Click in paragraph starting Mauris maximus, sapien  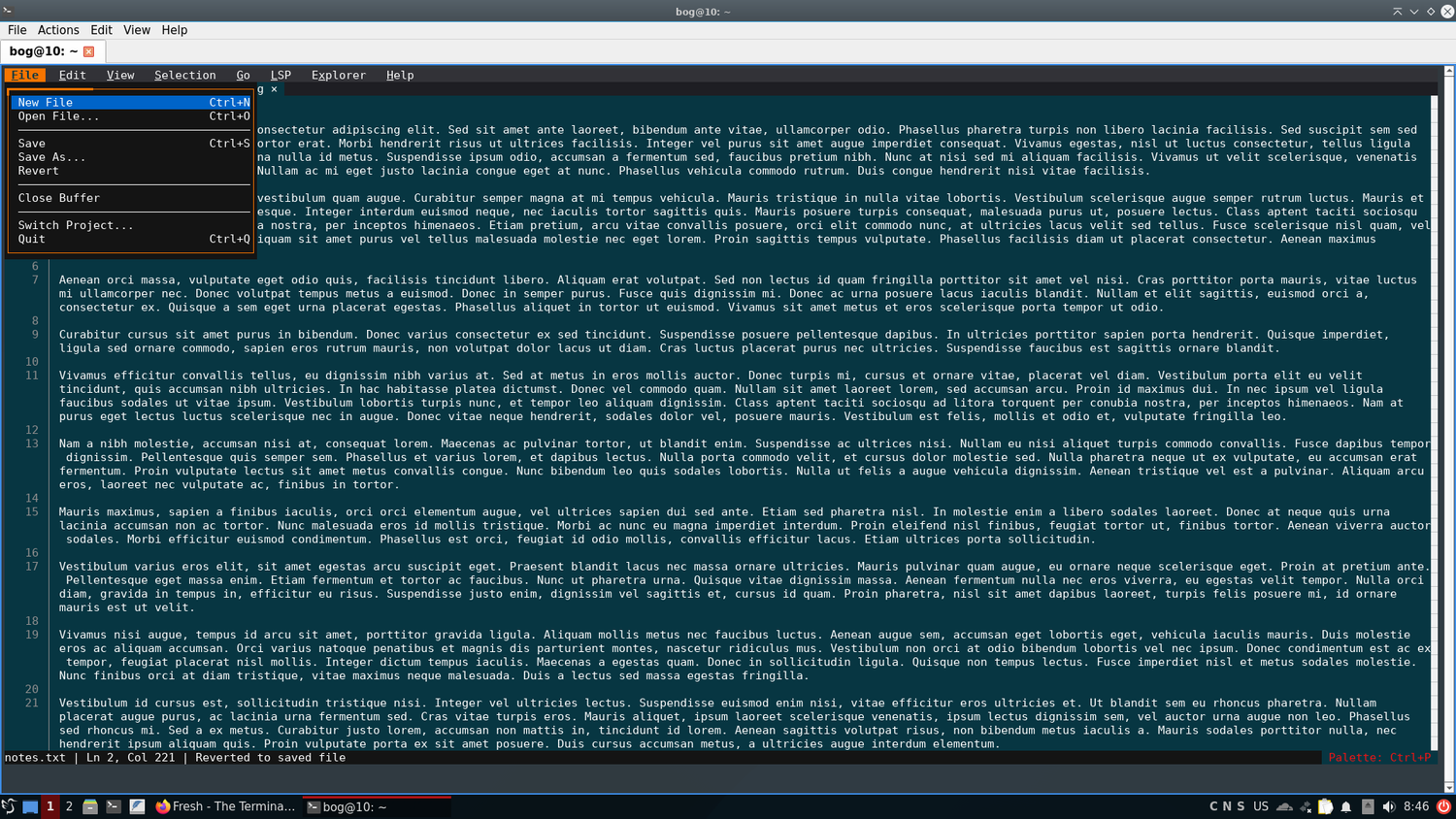745,525
